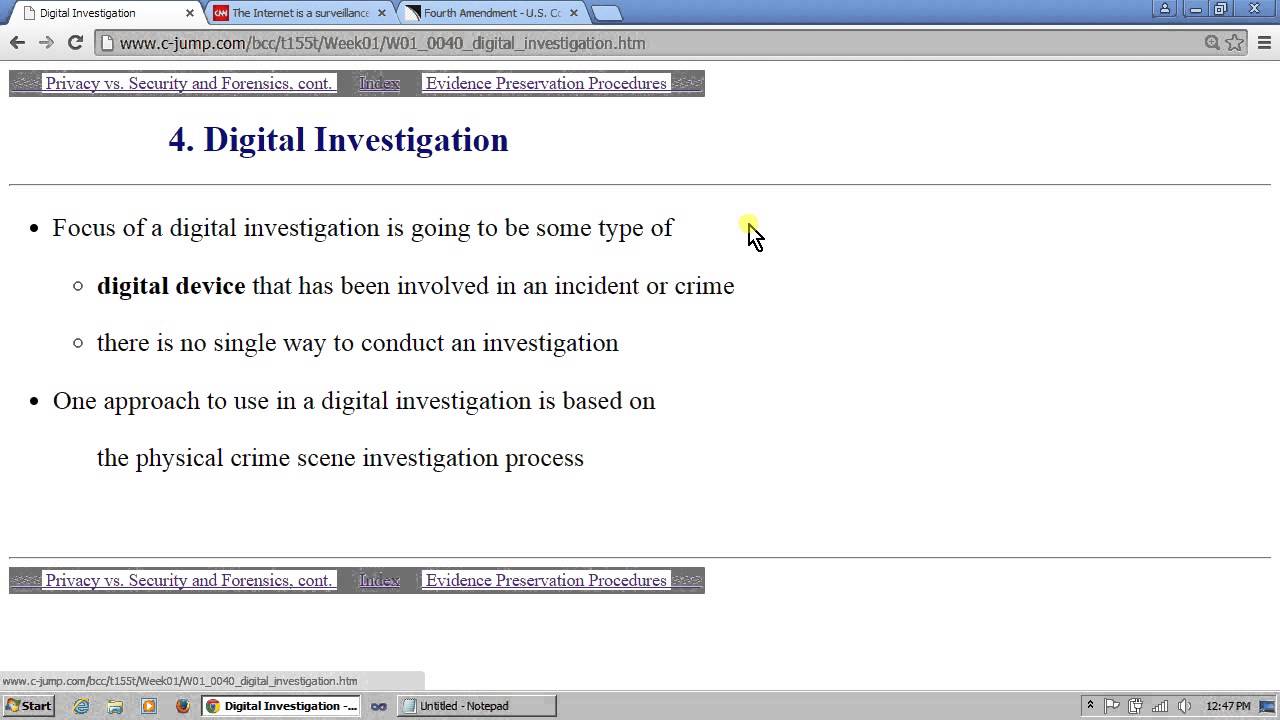Bookmark this page with the star icon
Image resolution: width=1280 pixels, height=720 pixels.
tap(1235, 42)
